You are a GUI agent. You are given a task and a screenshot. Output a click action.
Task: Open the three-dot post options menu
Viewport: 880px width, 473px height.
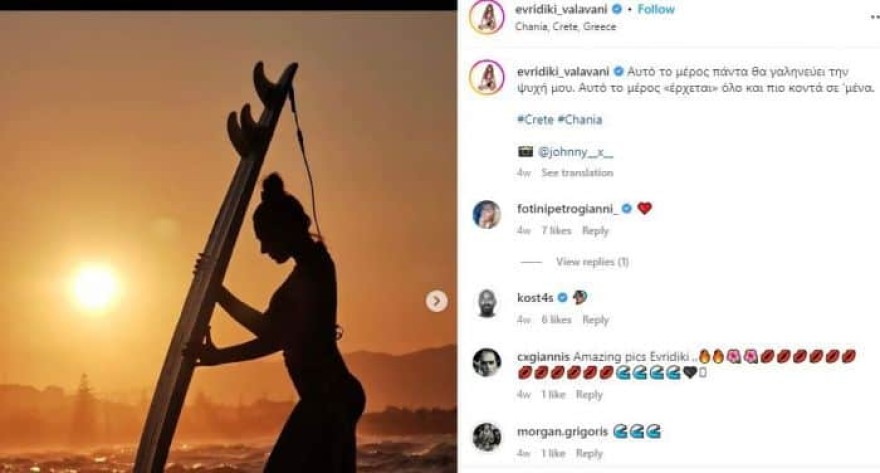(874, 17)
